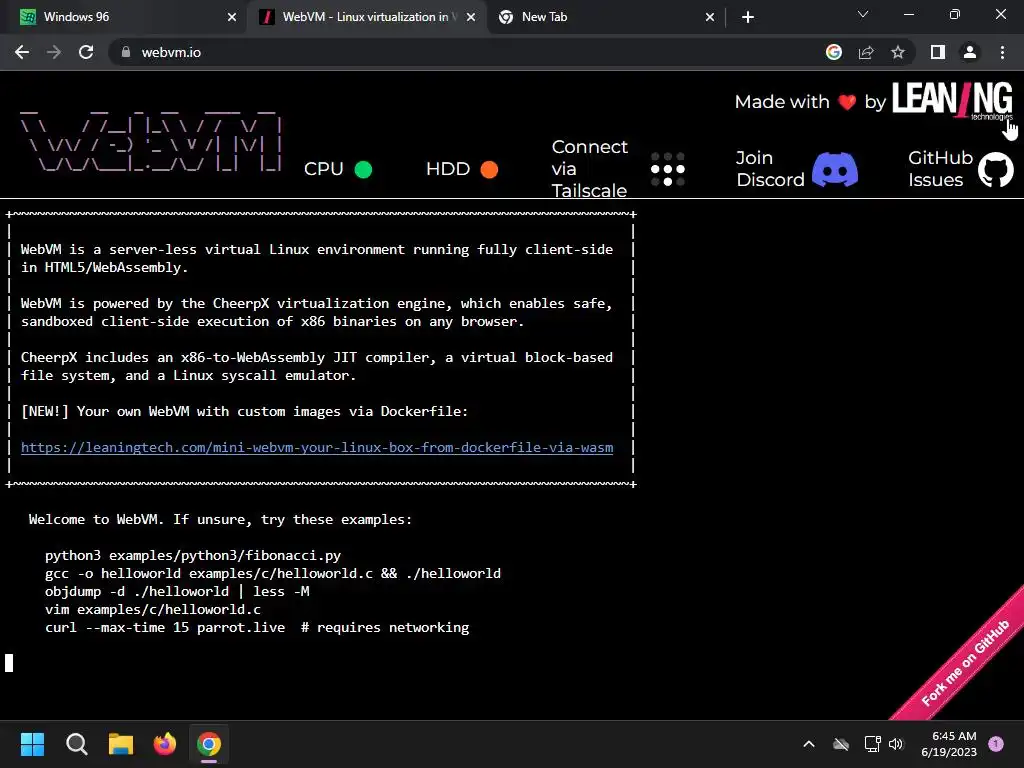Open File Explorer from the taskbar

[121, 744]
